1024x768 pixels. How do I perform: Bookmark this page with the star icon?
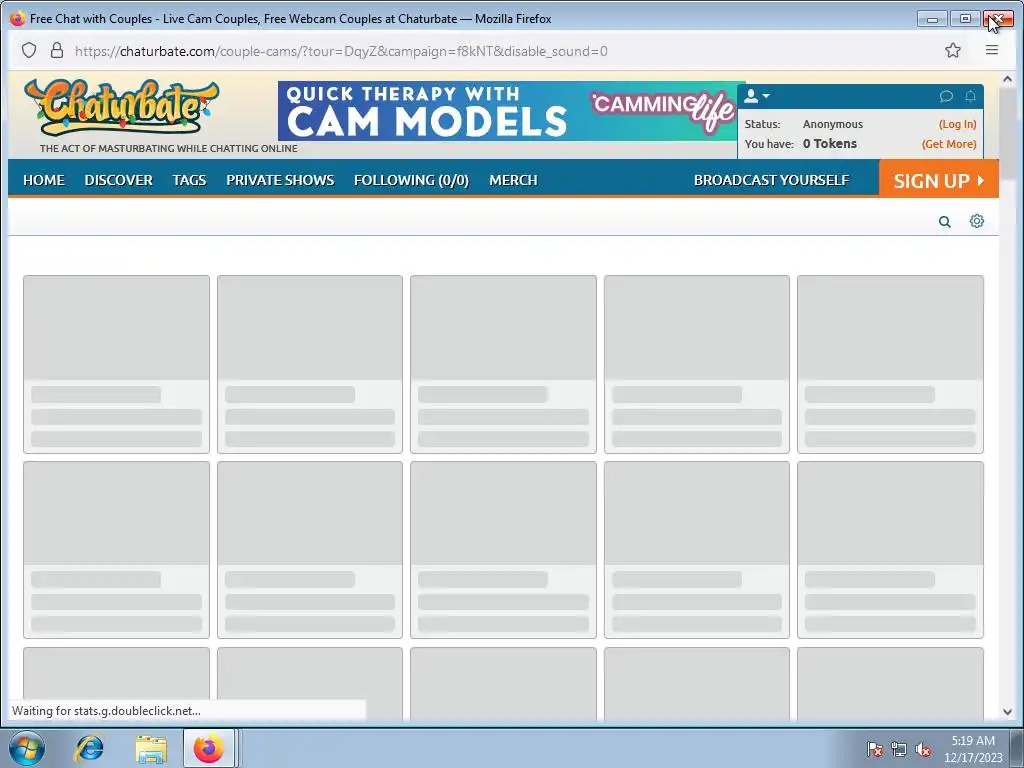click(953, 50)
